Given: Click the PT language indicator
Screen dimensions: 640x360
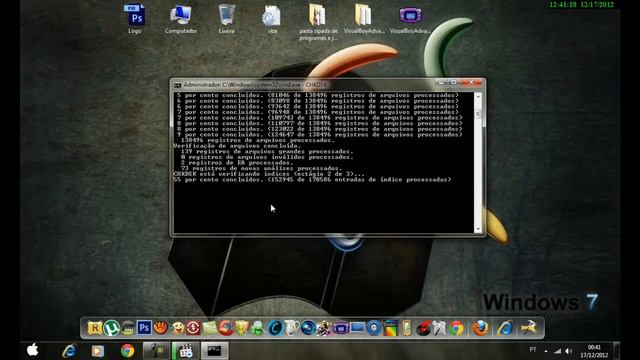Looking at the screenshot, I should 533,350.
